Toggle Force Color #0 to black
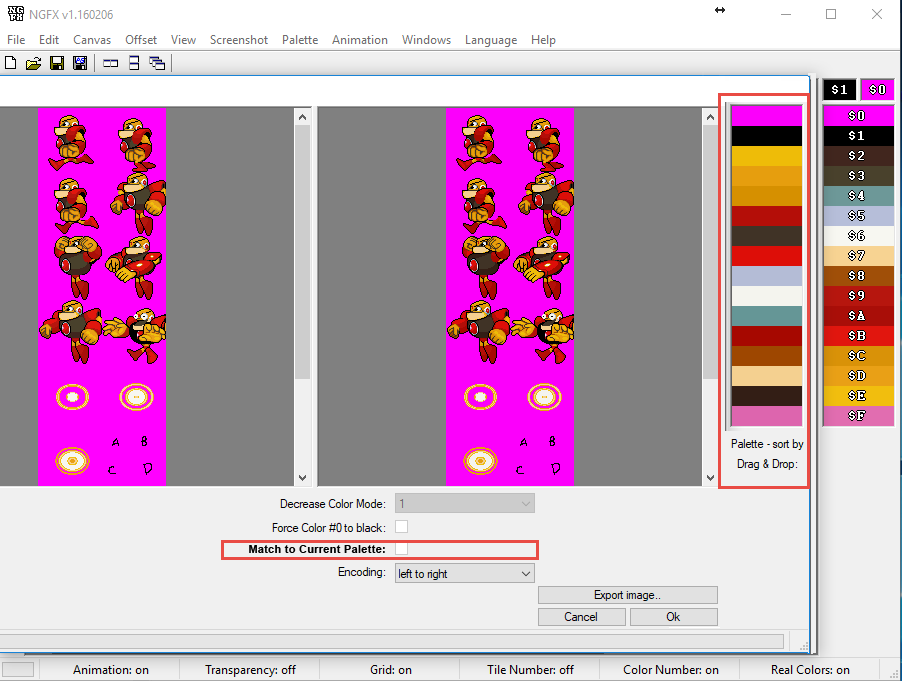Image resolution: width=902 pixels, height=681 pixels. point(402,527)
